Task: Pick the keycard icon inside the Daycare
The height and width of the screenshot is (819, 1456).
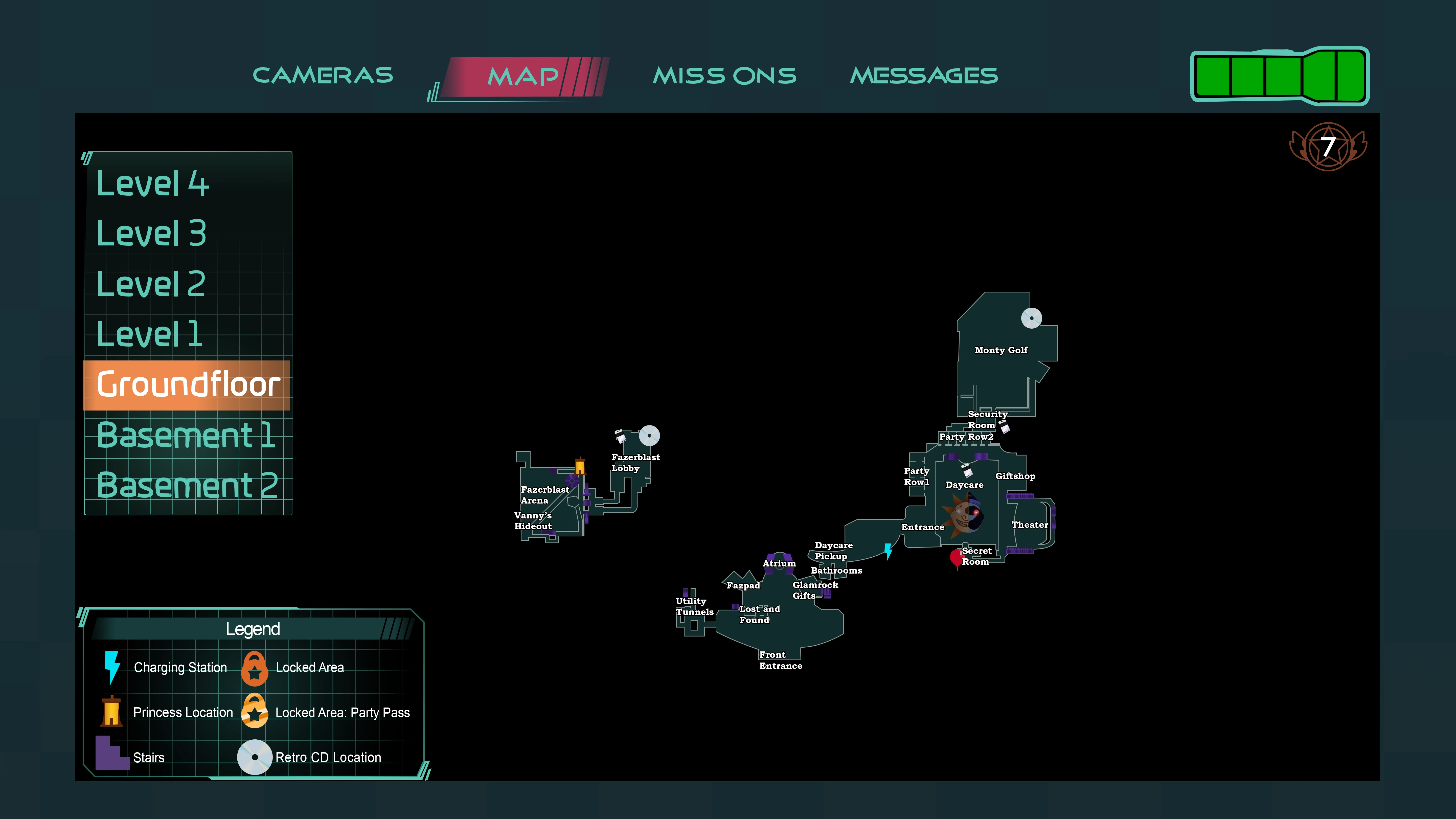Action: [x=967, y=470]
